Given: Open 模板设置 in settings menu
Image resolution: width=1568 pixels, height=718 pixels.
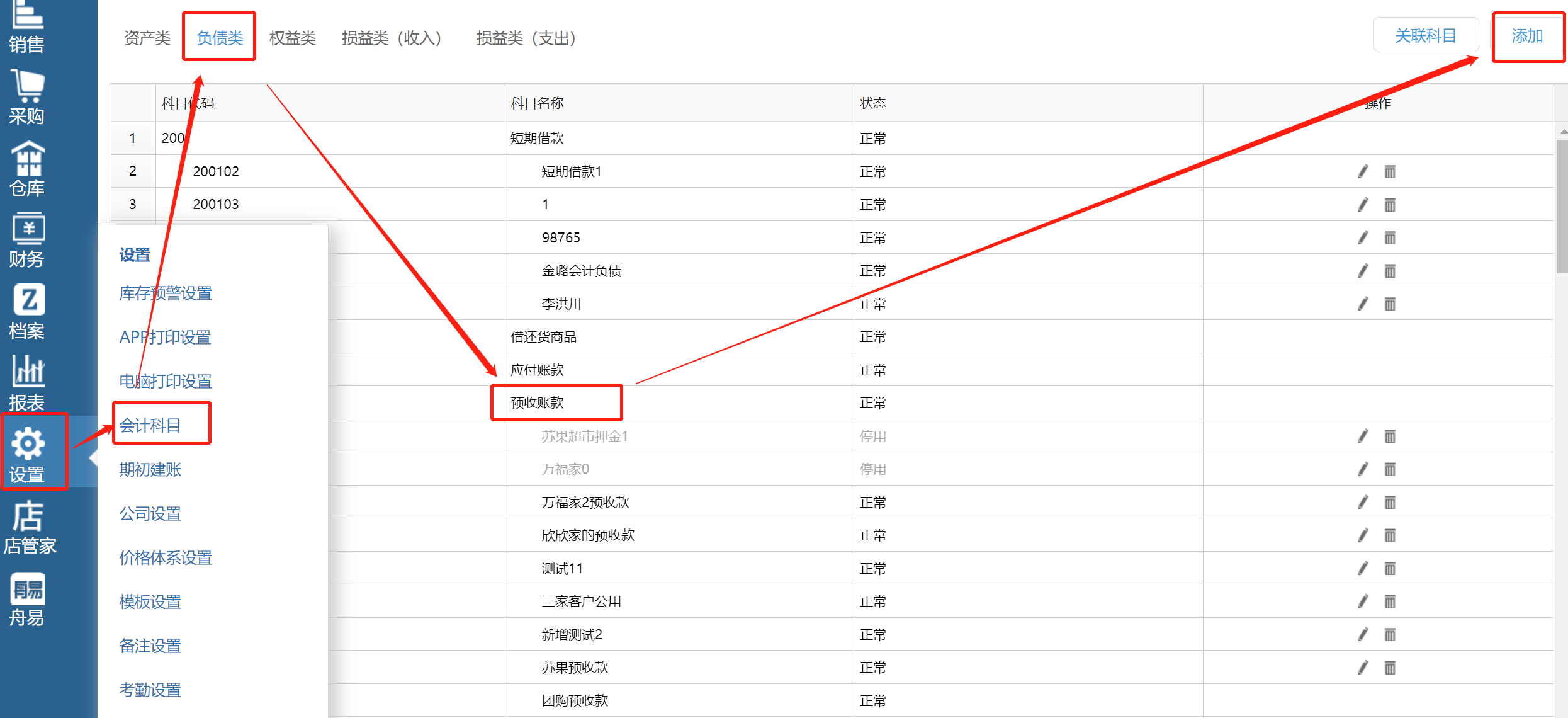Looking at the screenshot, I should pos(150,602).
